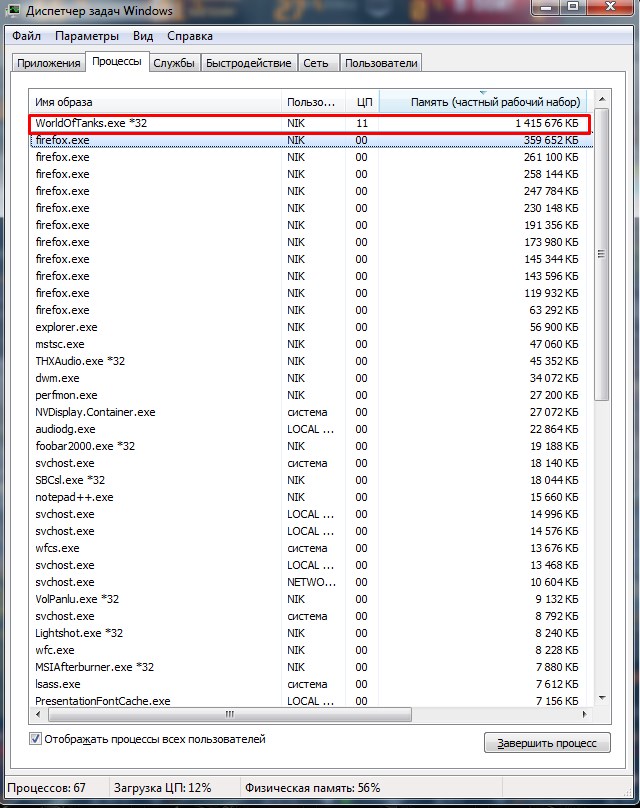Click the vertical scrollbar thumb
Viewport: 640px width, 808px height.
602,254
